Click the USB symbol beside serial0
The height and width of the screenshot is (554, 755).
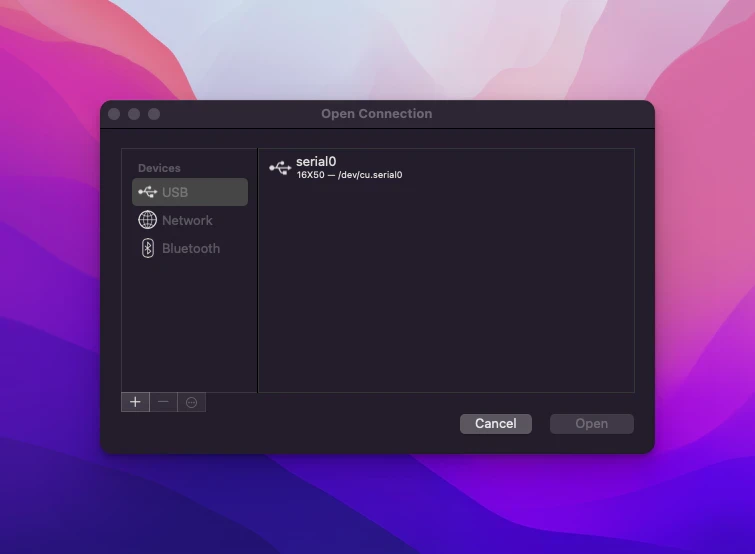(x=280, y=167)
